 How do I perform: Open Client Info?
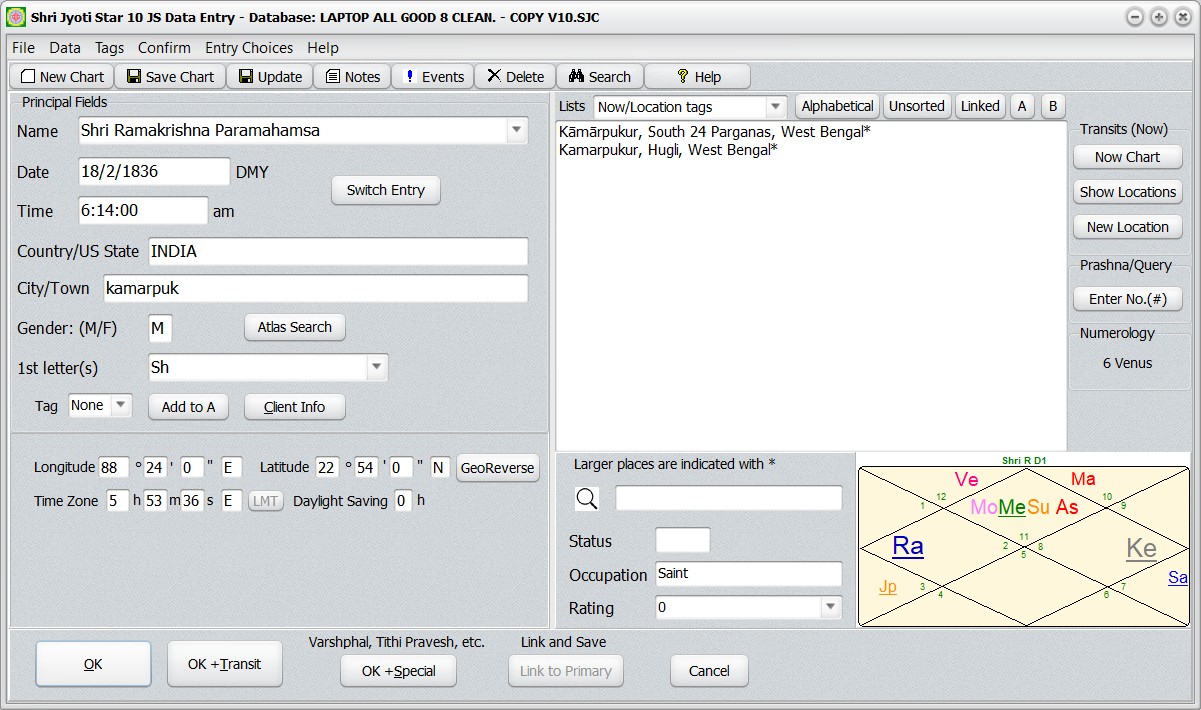[x=295, y=407]
